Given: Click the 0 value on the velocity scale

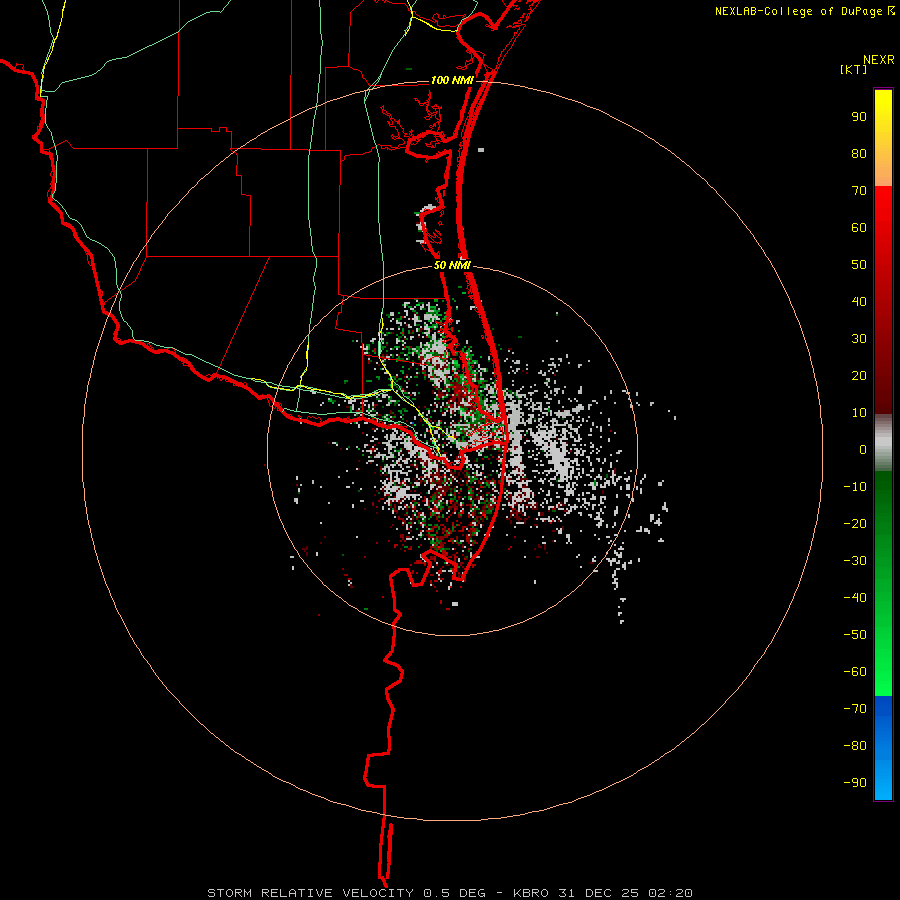Looking at the screenshot, I should 863,449.
